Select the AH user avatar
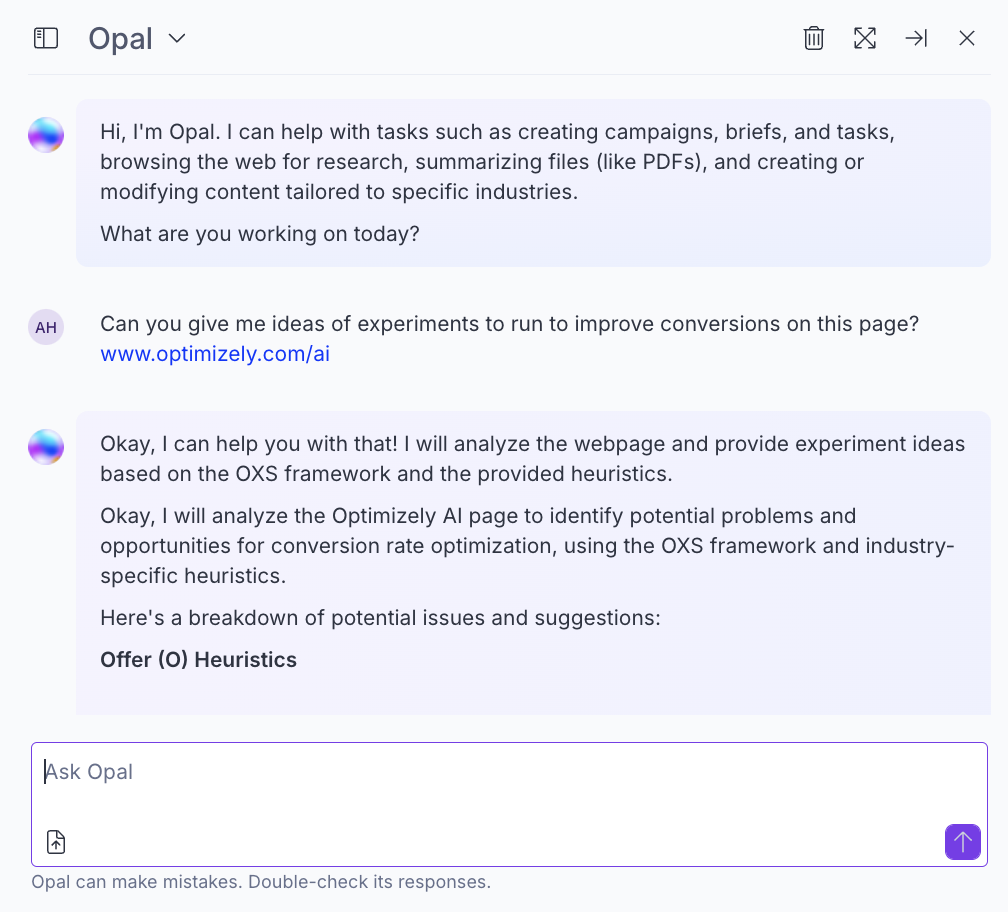This screenshot has height=912, width=1008. pos(46,327)
